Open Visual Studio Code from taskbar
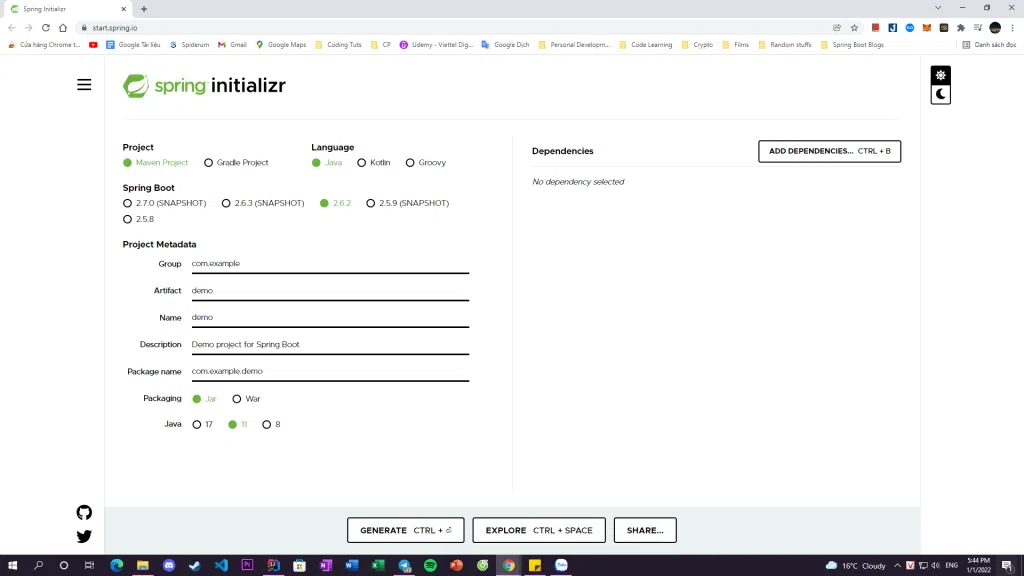1024x576 pixels. [221, 565]
